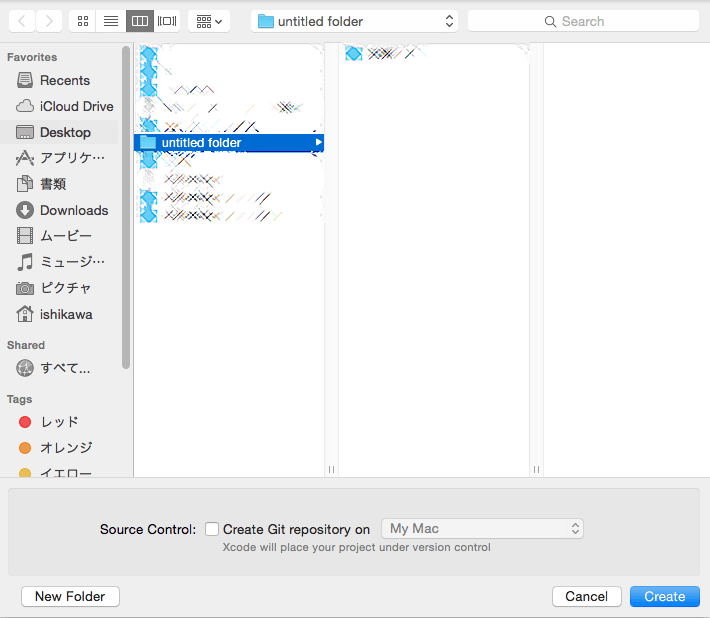Click the New Folder button

coord(70,596)
